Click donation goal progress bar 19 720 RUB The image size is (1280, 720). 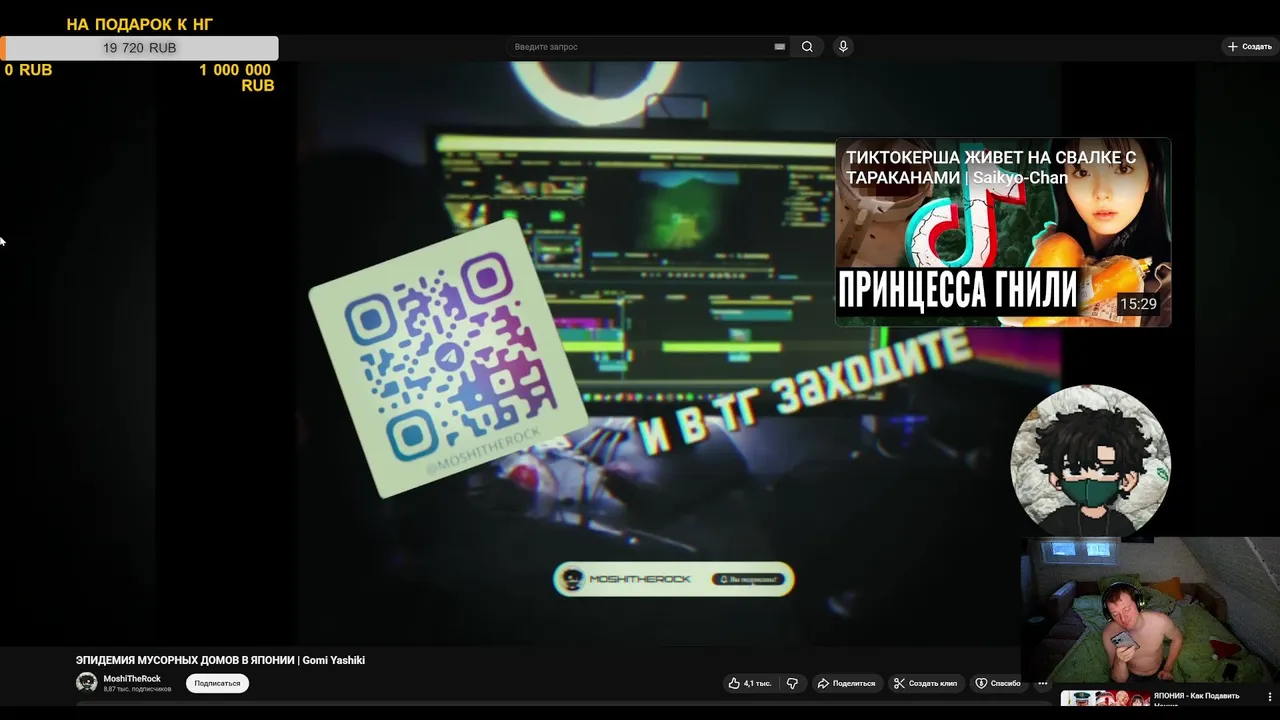click(139, 48)
